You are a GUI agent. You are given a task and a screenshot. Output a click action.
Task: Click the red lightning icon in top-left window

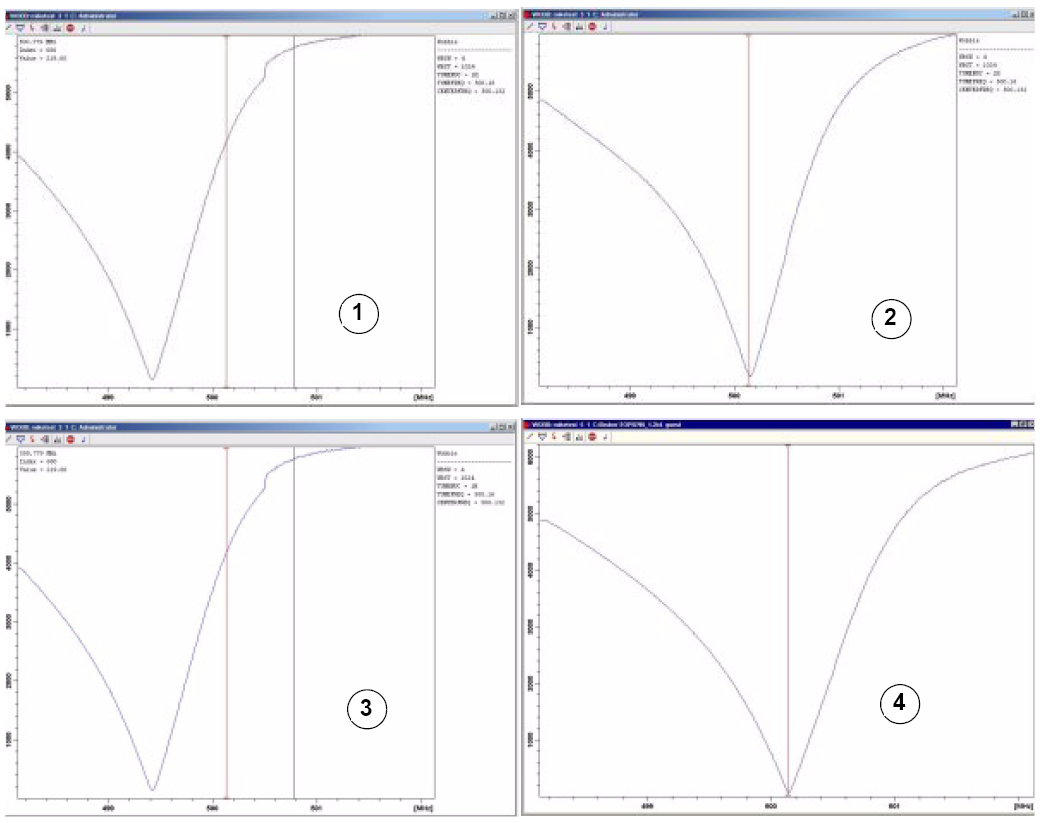[32, 28]
